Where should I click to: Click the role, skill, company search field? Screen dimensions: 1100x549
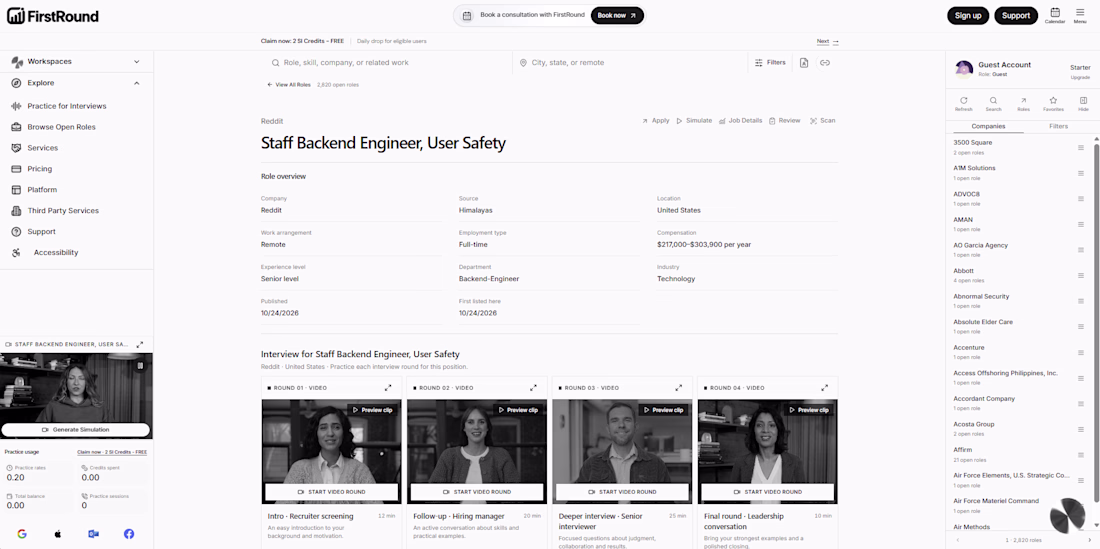coord(389,62)
